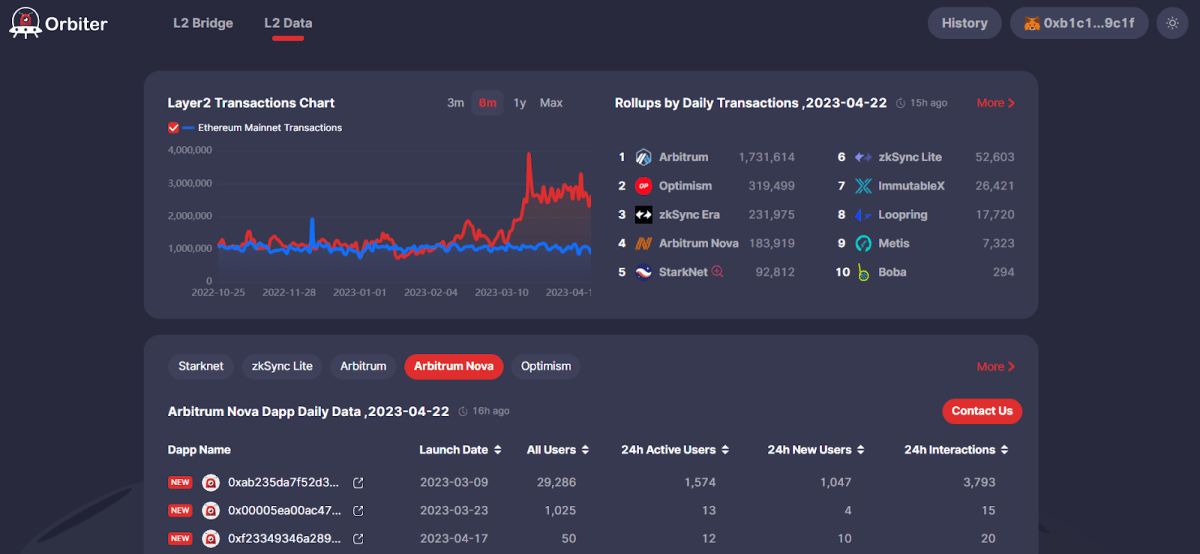Image resolution: width=1200 pixels, height=554 pixels.
Task: Open the L2 Data tab
Action: 287,23
